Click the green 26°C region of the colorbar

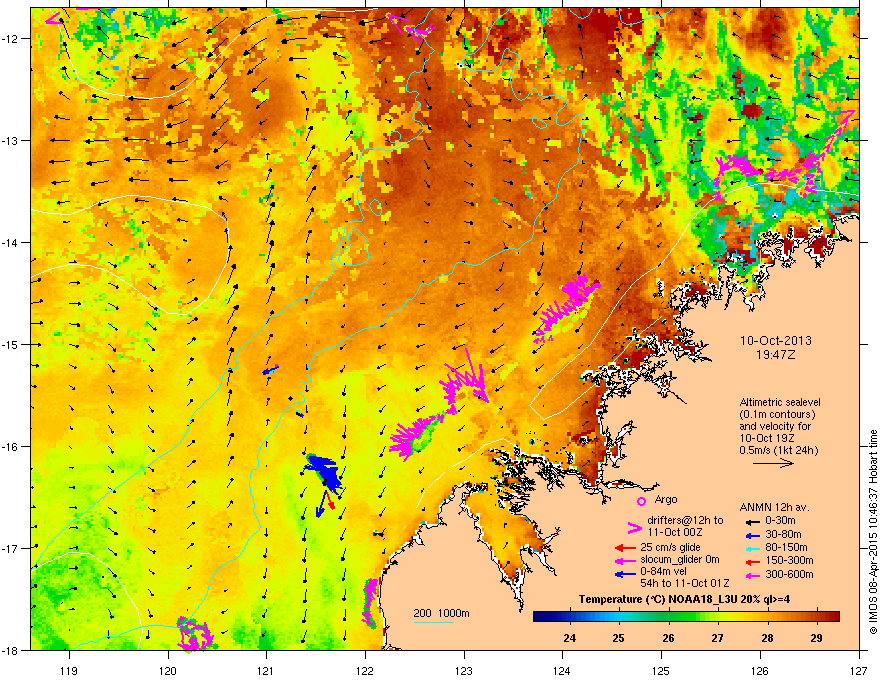(666, 617)
